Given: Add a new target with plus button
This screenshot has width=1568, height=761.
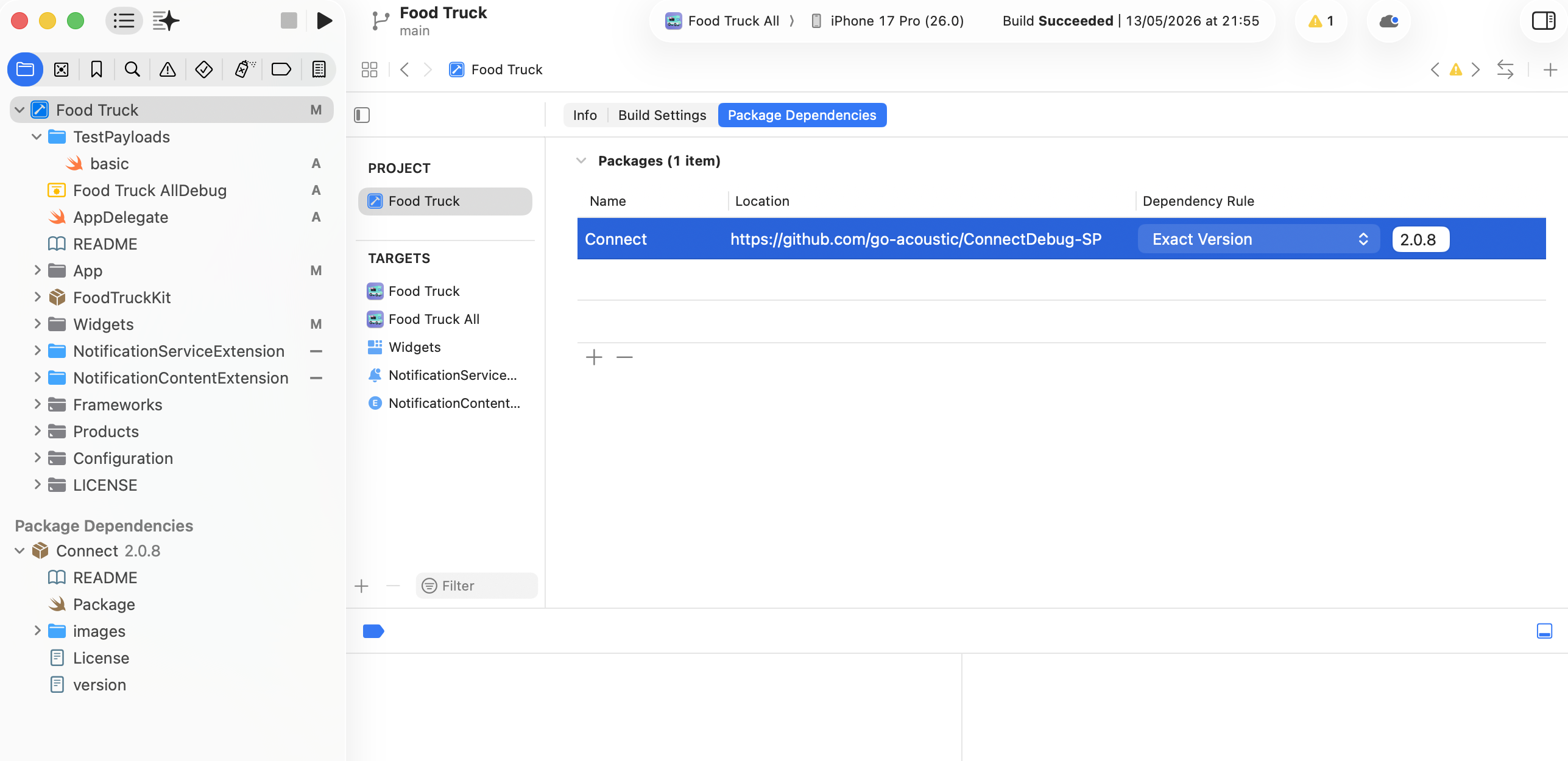Looking at the screenshot, I should (362, 586).
